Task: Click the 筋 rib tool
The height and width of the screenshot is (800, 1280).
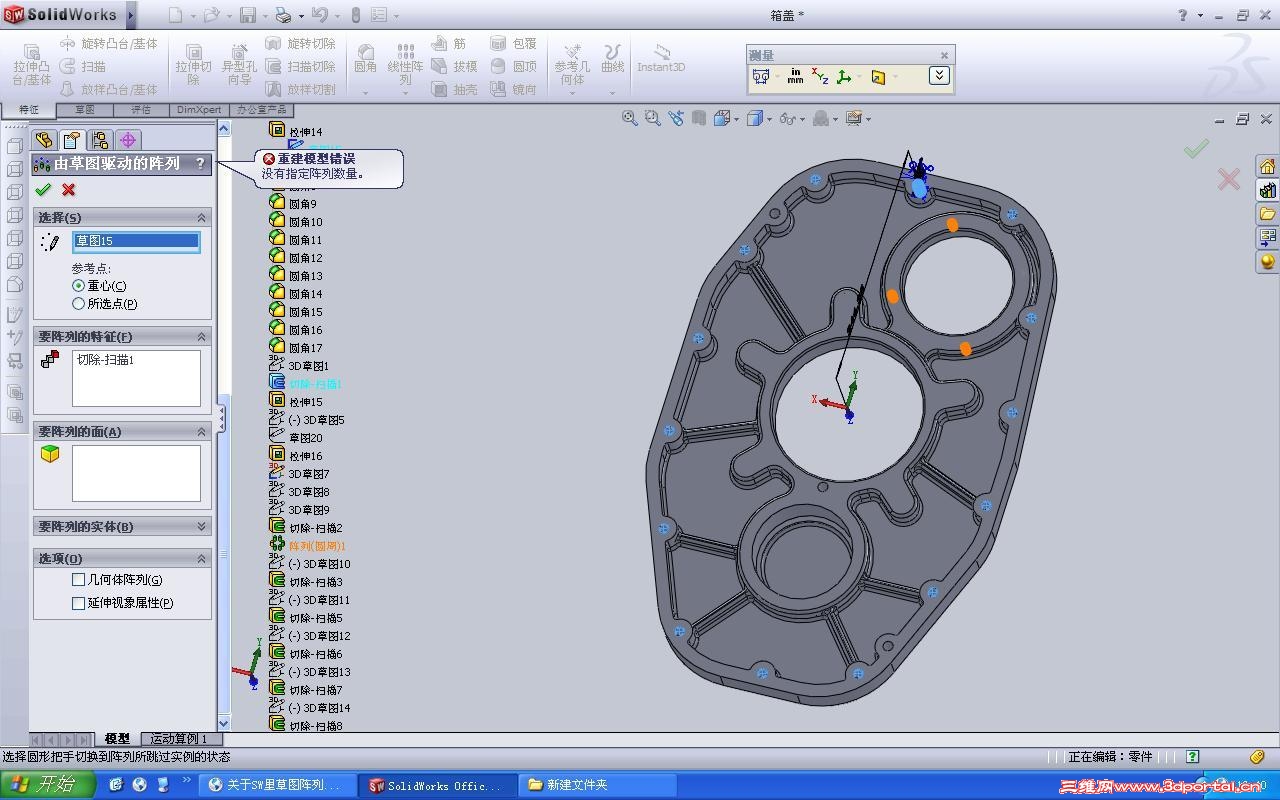Action: [449, 44]
